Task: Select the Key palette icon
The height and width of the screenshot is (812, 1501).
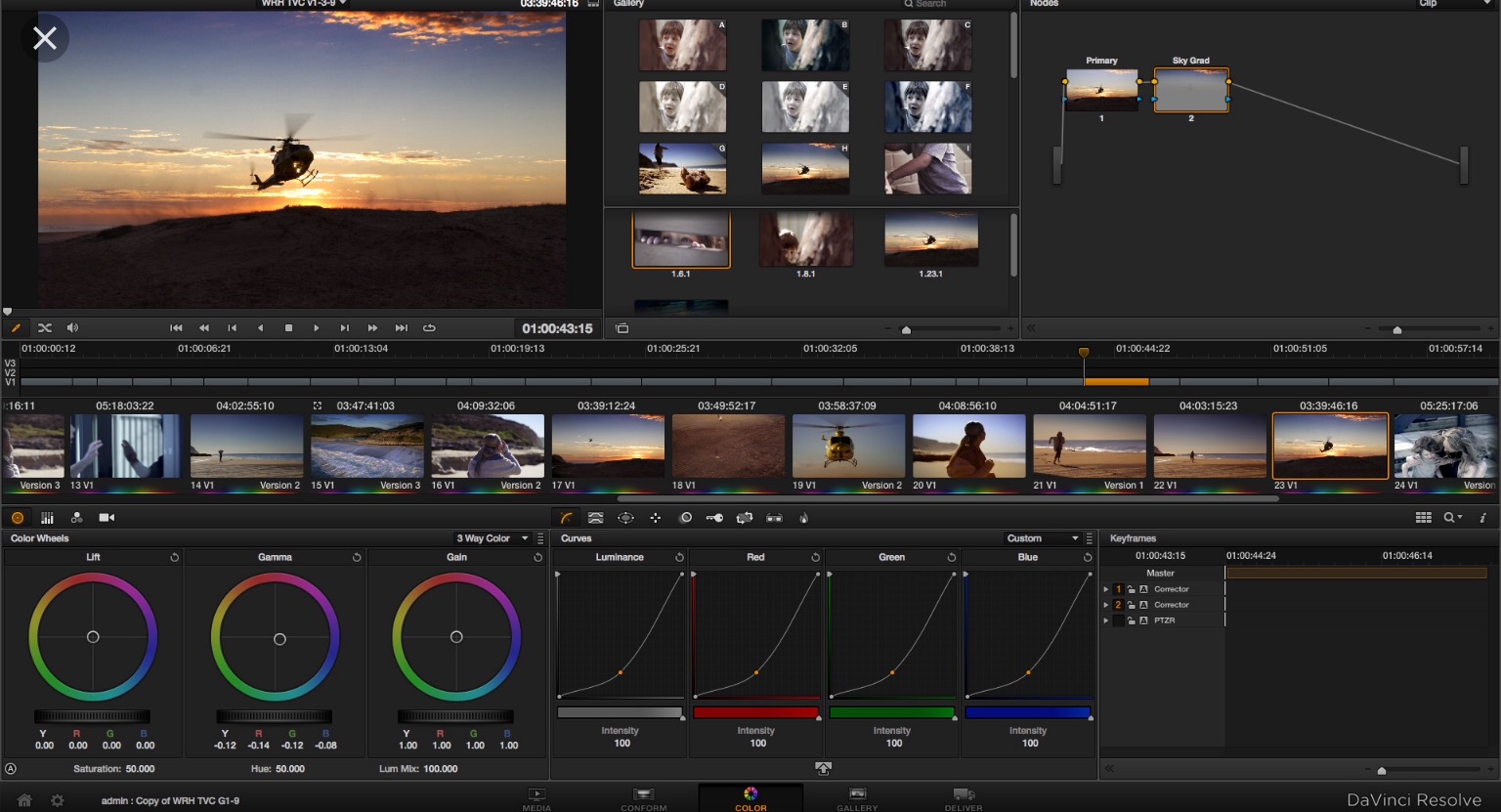Action: pyautogui.click(x=714, y=517)
